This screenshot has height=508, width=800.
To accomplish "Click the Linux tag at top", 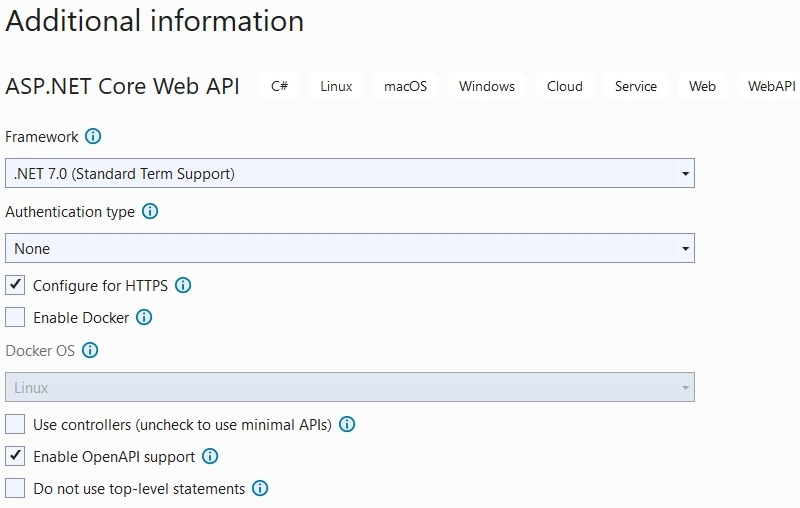I will [336, 86].
